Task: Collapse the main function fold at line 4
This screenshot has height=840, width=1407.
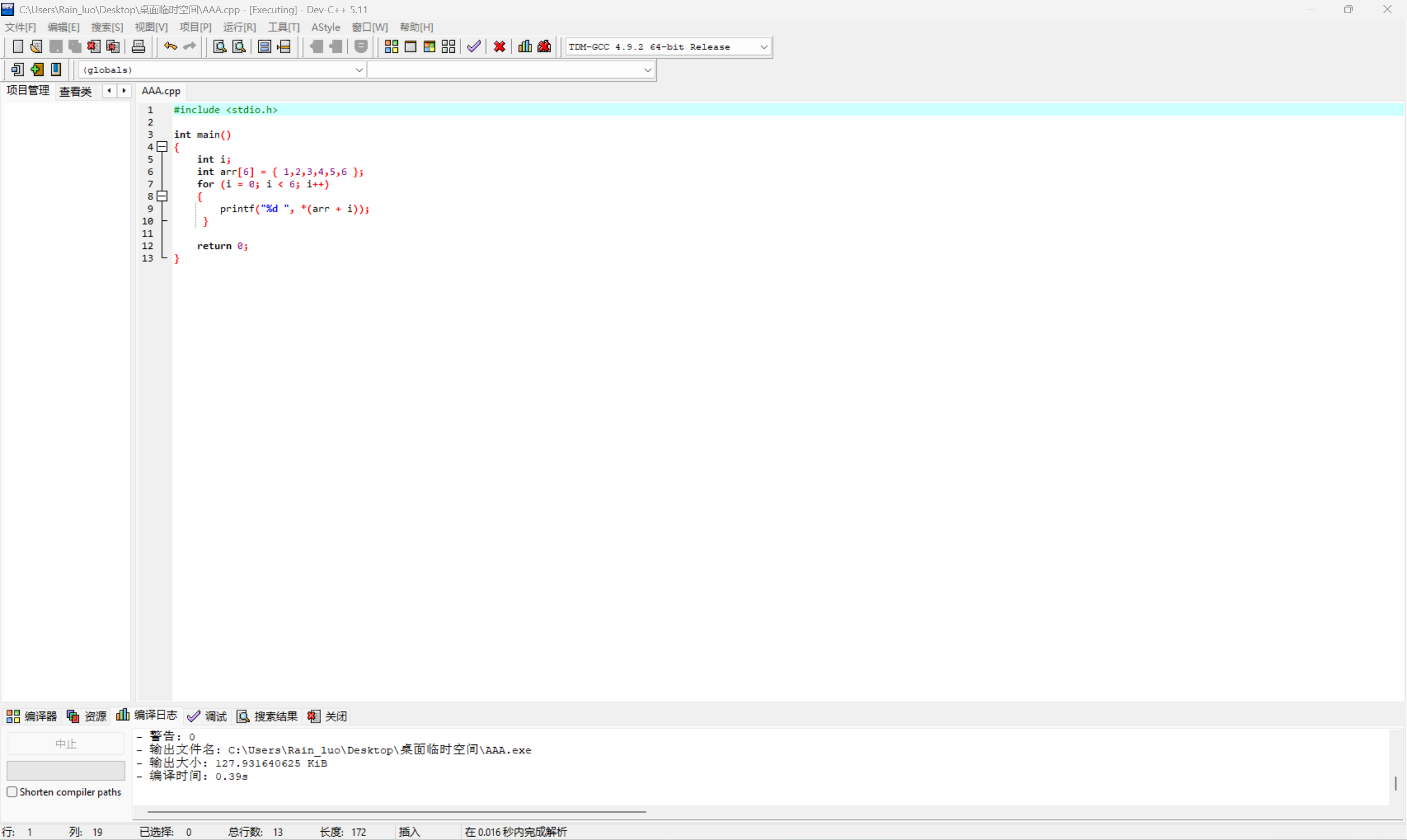Action: 163,147
